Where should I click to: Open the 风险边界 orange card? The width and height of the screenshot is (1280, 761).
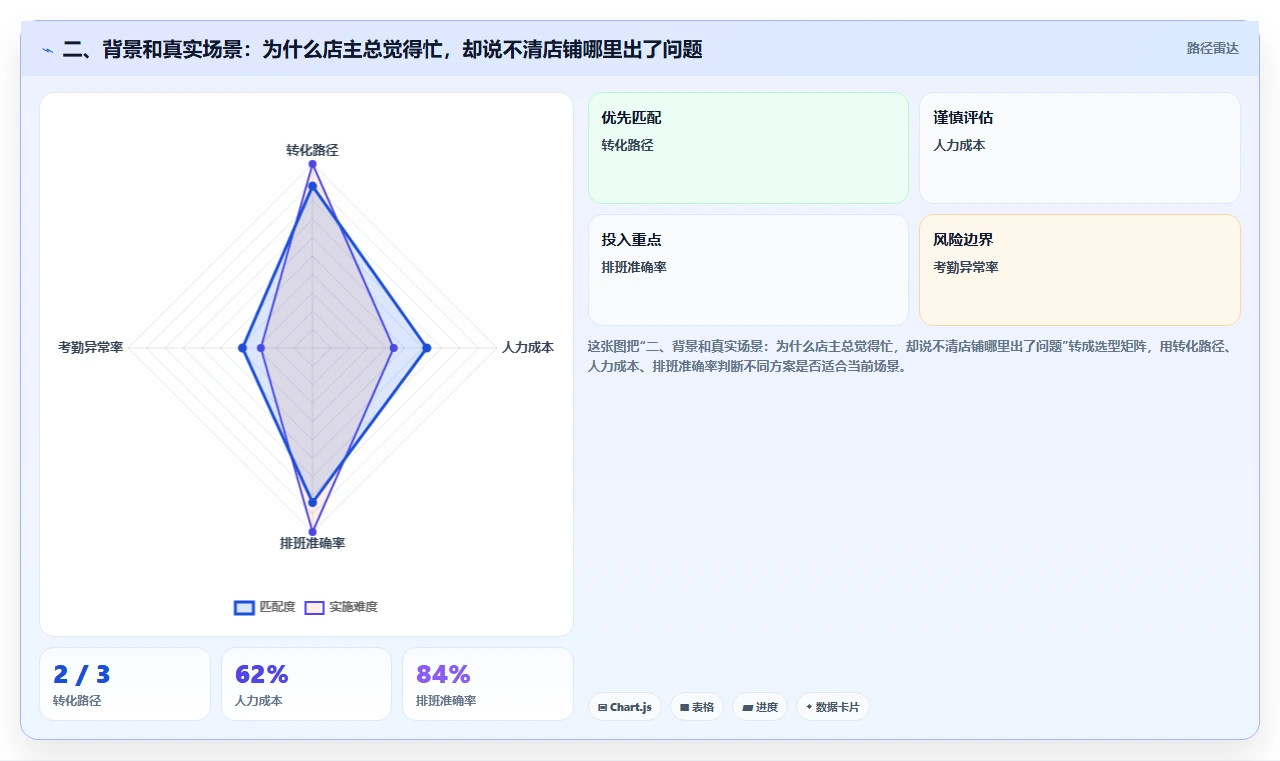(x=1080, y=270)
